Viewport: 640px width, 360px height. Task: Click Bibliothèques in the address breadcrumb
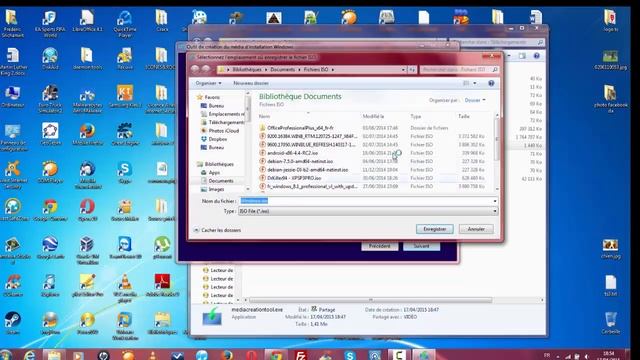pyautogui.click(x=247, y=70)
